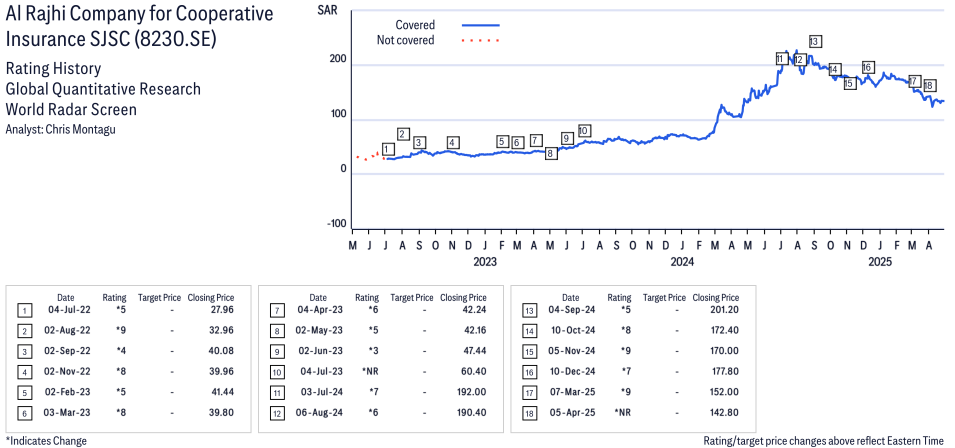Viewport: 955px width, 448px height.
Task: Click the -100 y-axis label
Action: tap(336, 224)
